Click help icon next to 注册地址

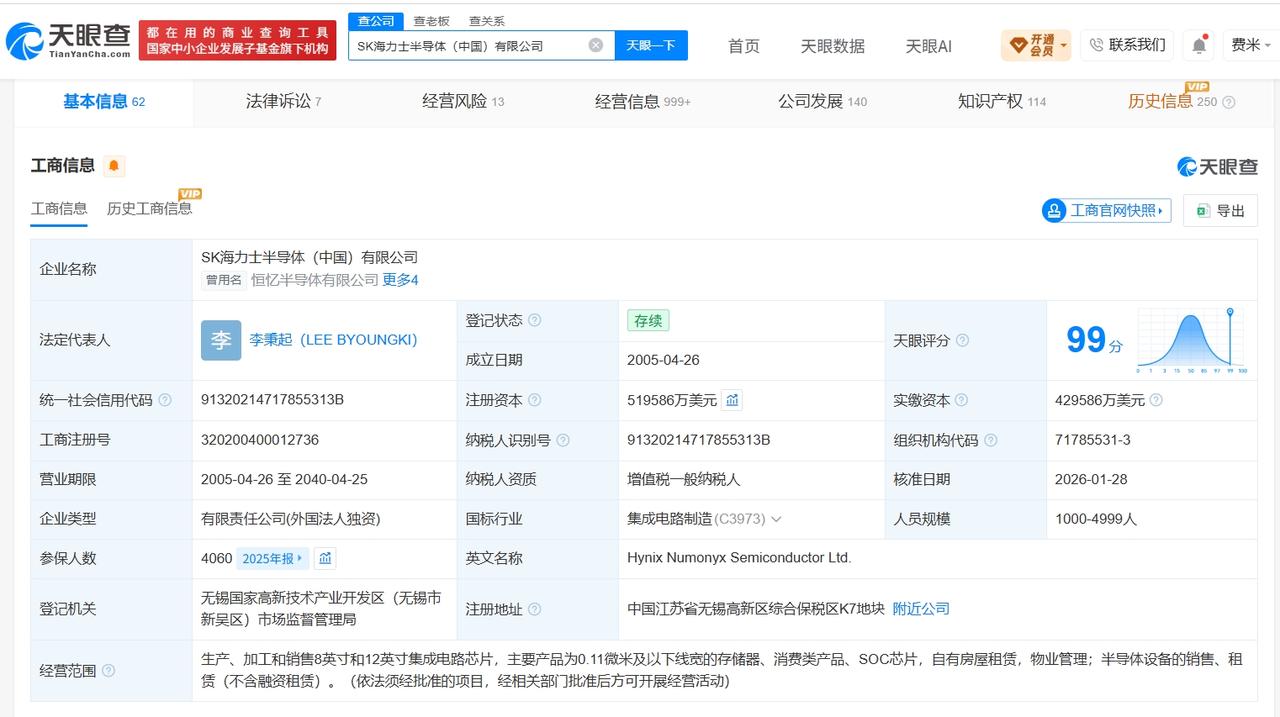(x=535, y=609)
